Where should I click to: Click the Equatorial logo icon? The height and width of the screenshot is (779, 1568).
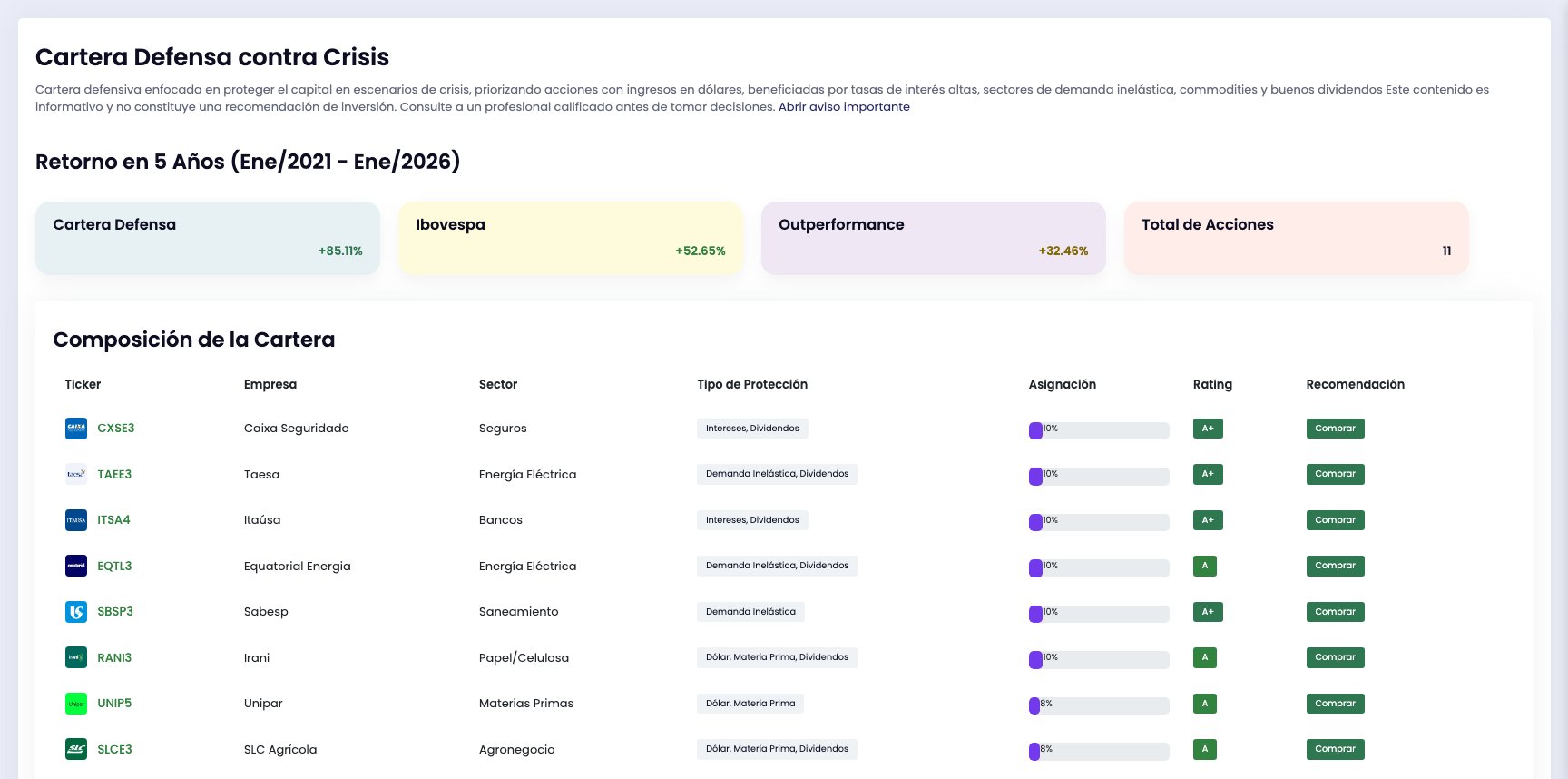pos(76,566)
